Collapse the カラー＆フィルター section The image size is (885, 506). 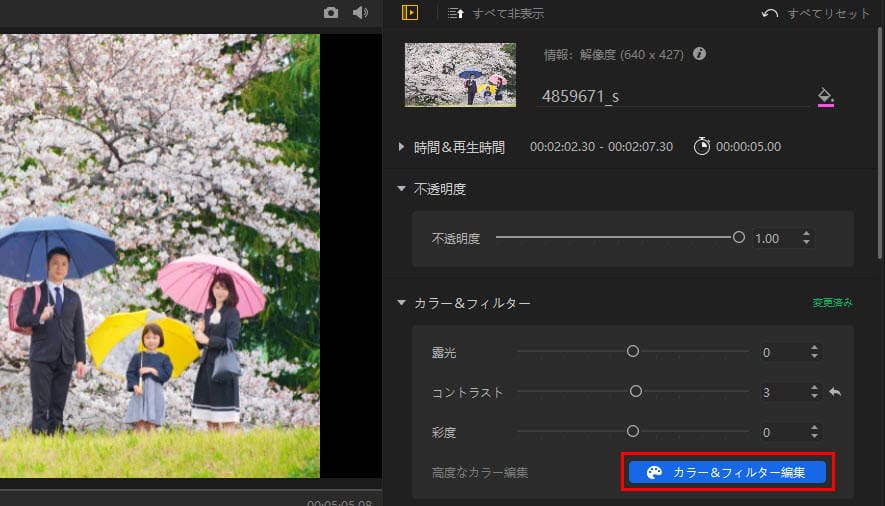[401, 303]
